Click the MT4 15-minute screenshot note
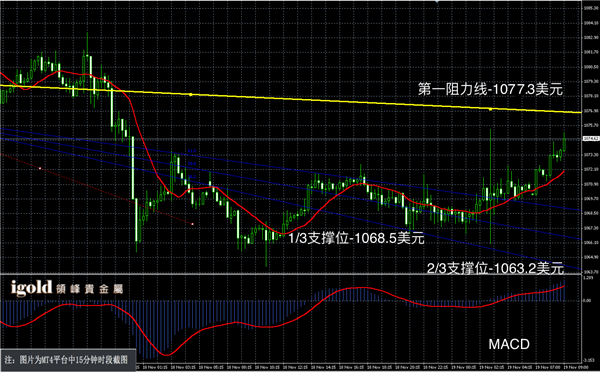 tap(67, 360)
